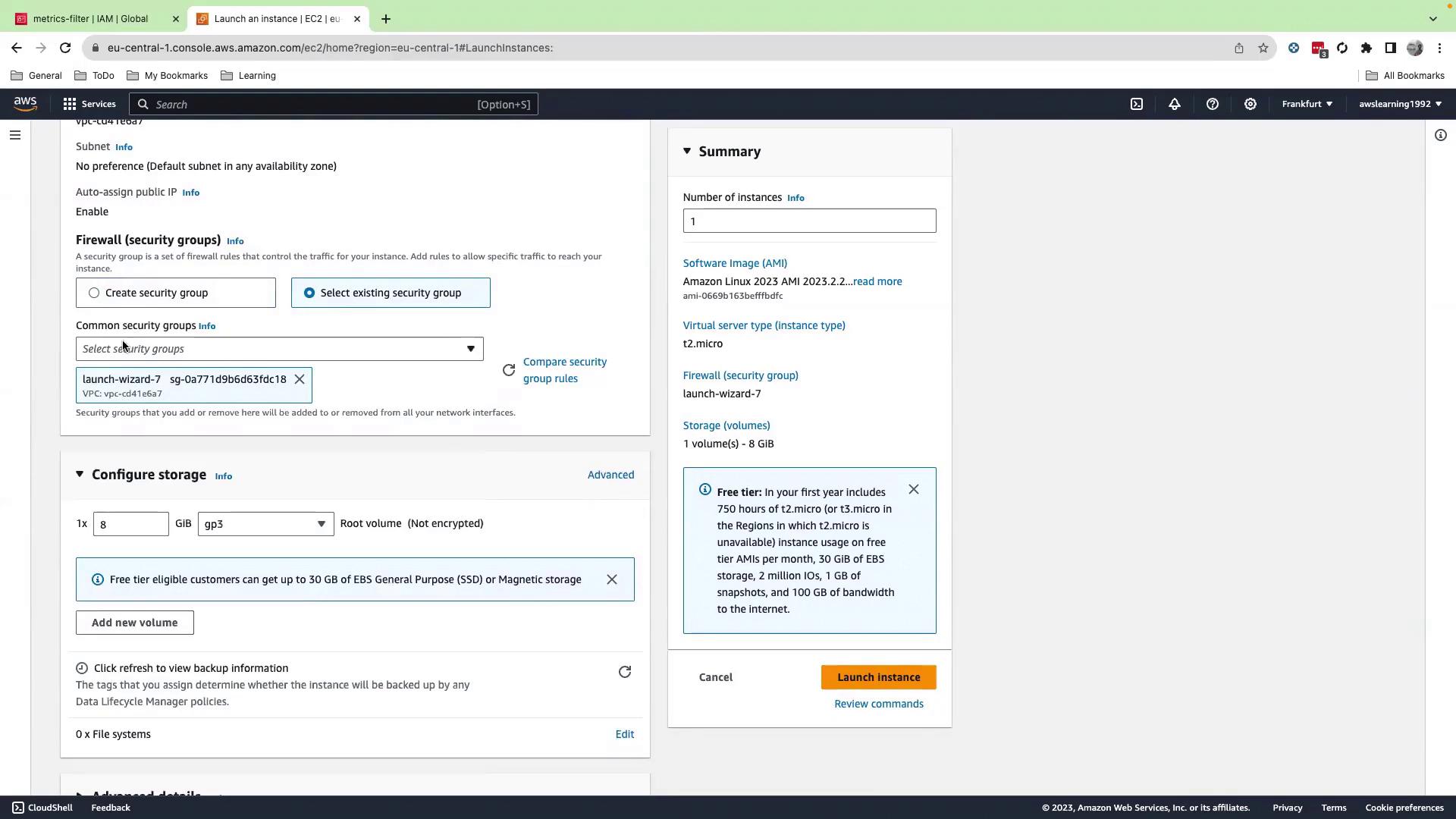Open CloudShell from the top navigation bar

tap(1136, 104)
